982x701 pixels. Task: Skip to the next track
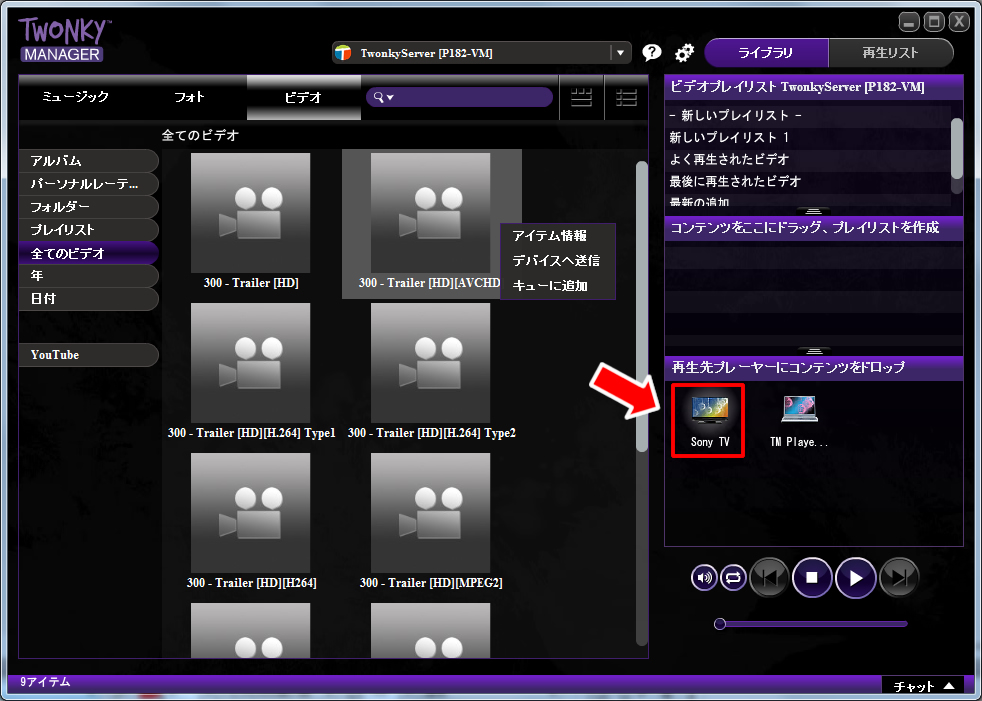(x=899, y=577)
